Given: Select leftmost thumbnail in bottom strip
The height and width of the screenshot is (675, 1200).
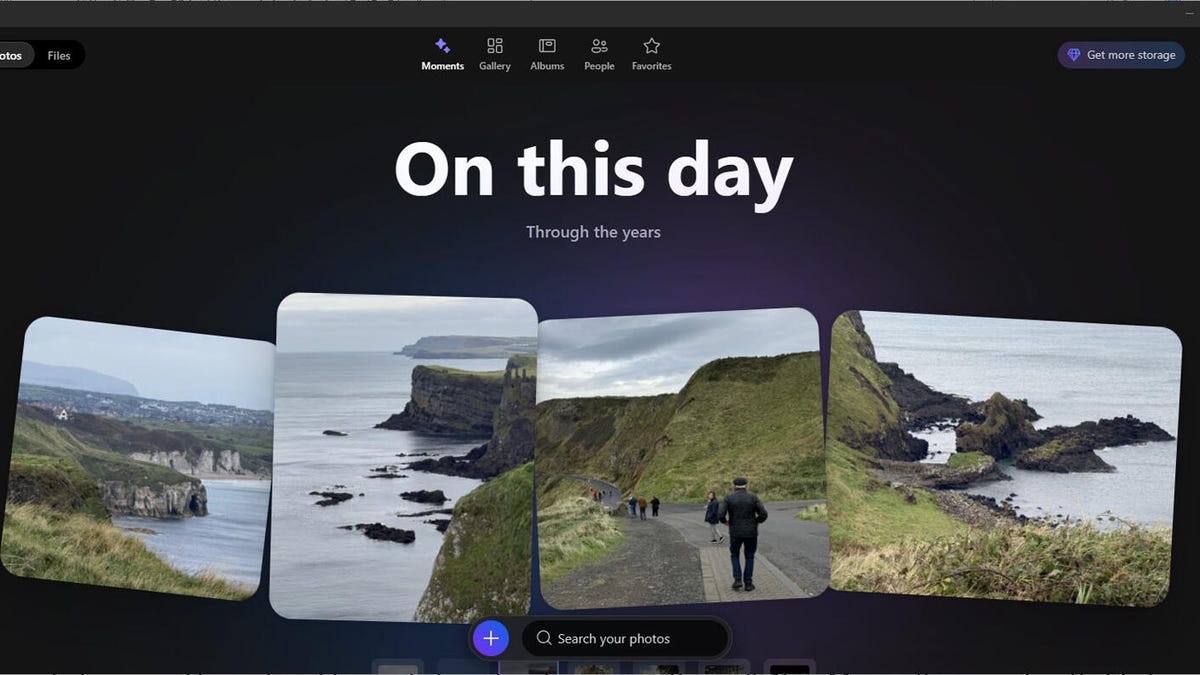Looking at the screenshot, I should (397, 668).
